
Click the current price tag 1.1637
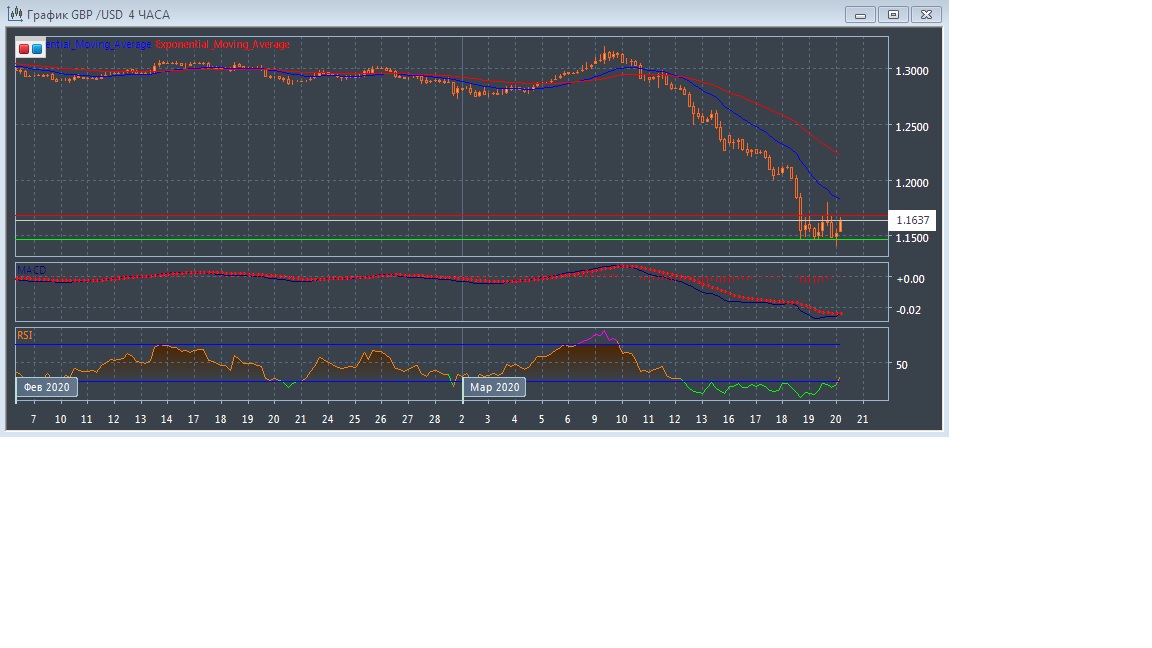(x=912, y=220)
